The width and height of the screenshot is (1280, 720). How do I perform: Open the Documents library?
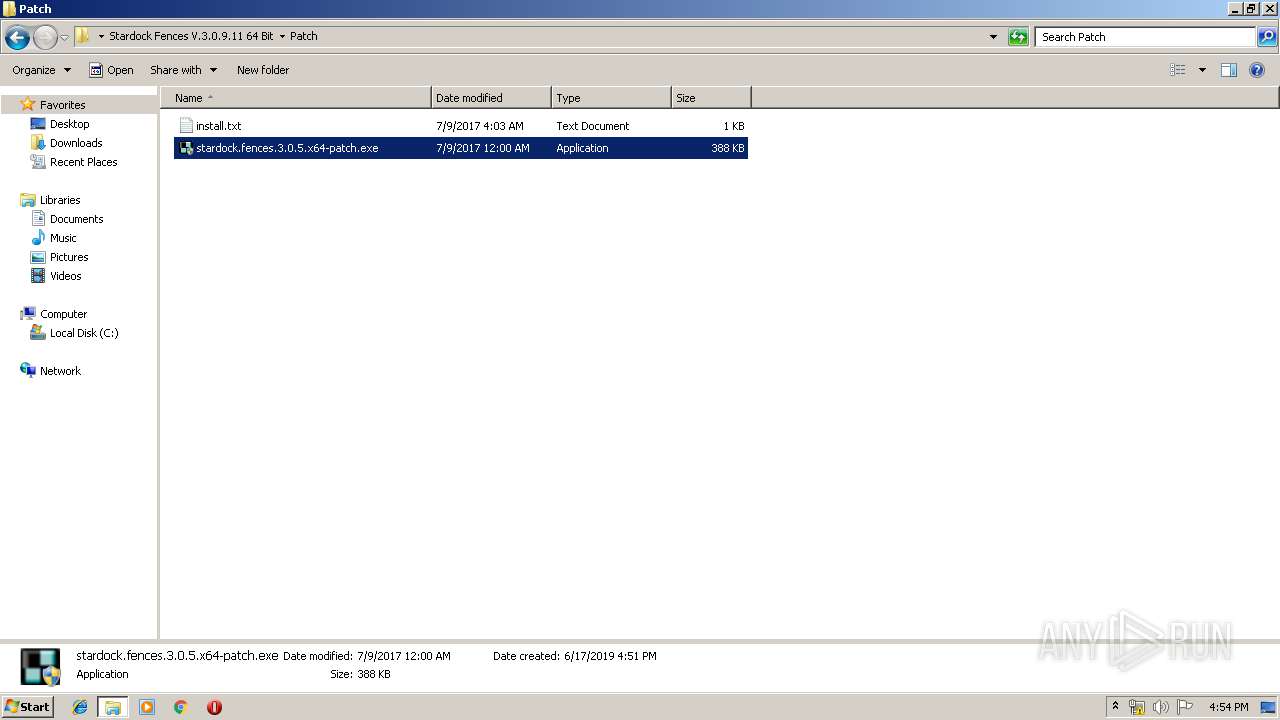76,219
